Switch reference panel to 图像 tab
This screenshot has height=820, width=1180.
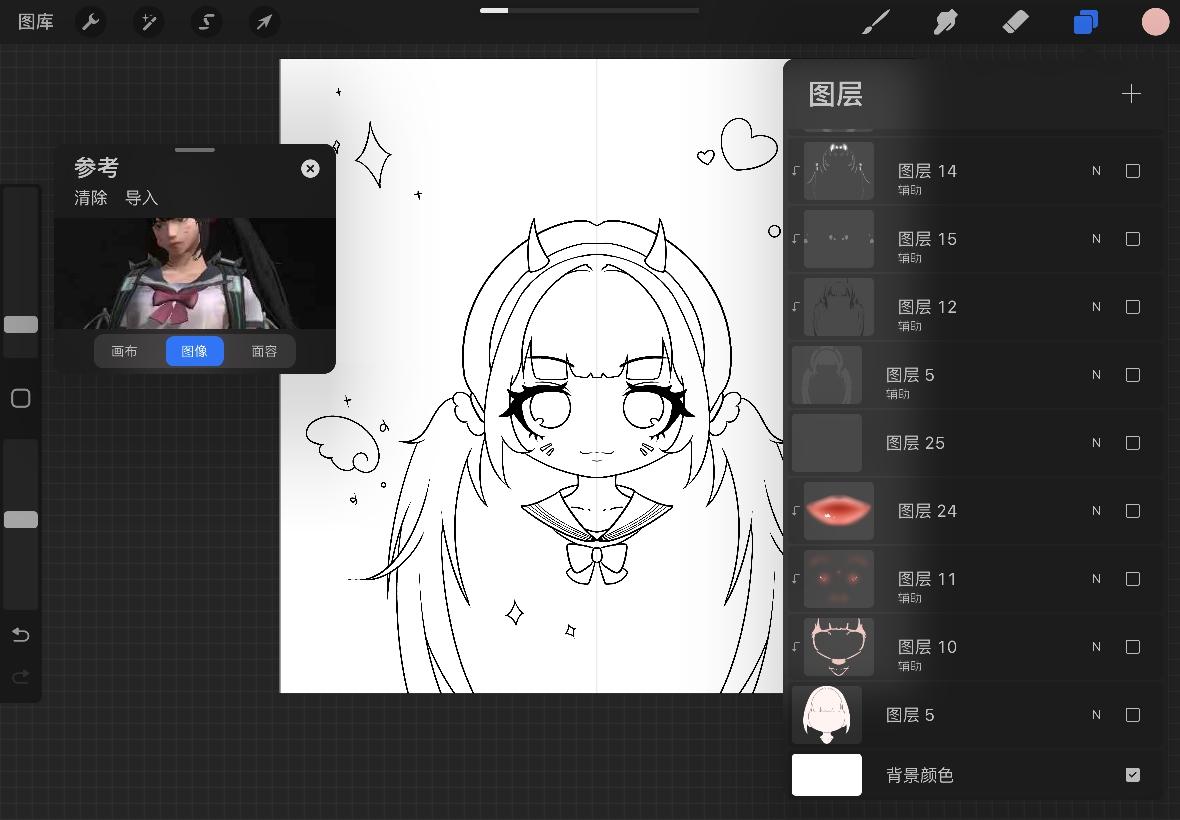point(194,351)
